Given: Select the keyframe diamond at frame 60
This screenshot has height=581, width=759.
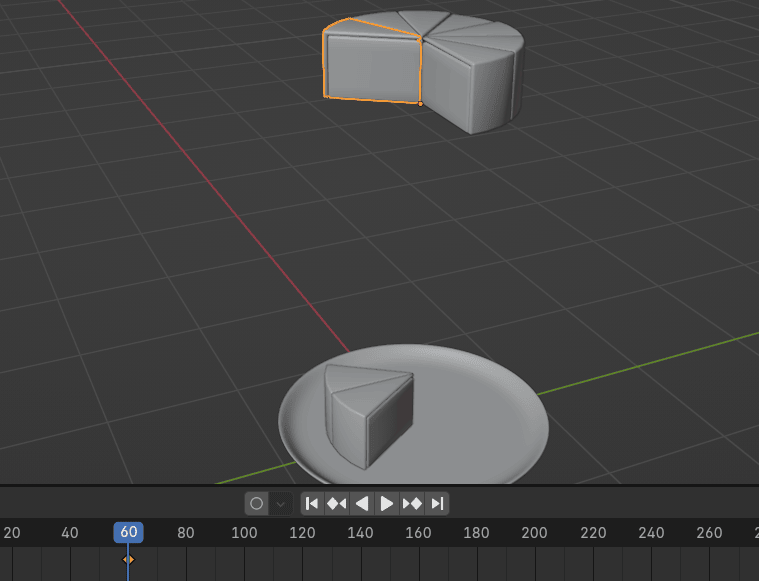Looking at the screenshot, I should pyautogui.click(x=128, y=559).
